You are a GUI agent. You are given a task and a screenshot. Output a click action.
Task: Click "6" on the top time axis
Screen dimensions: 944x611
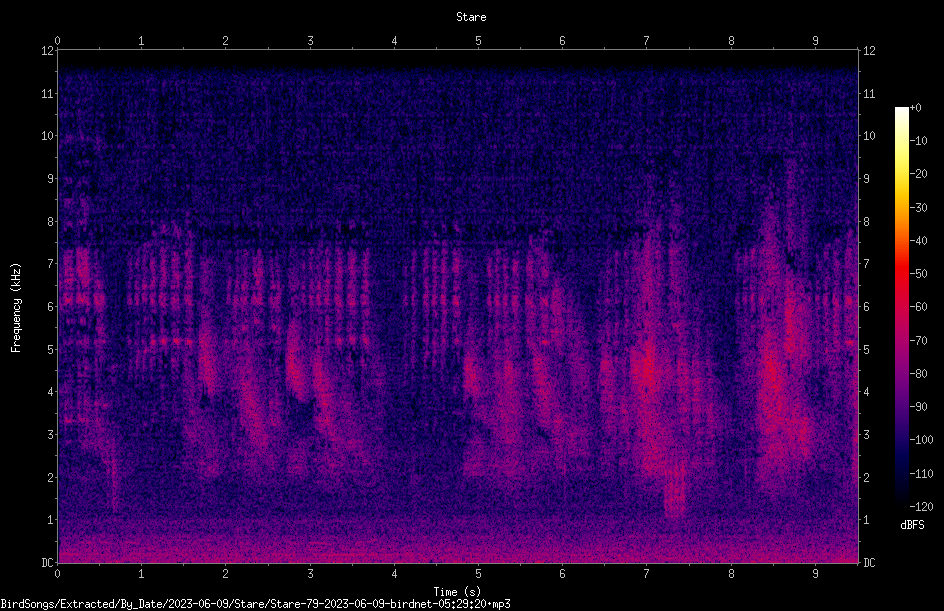562,41
